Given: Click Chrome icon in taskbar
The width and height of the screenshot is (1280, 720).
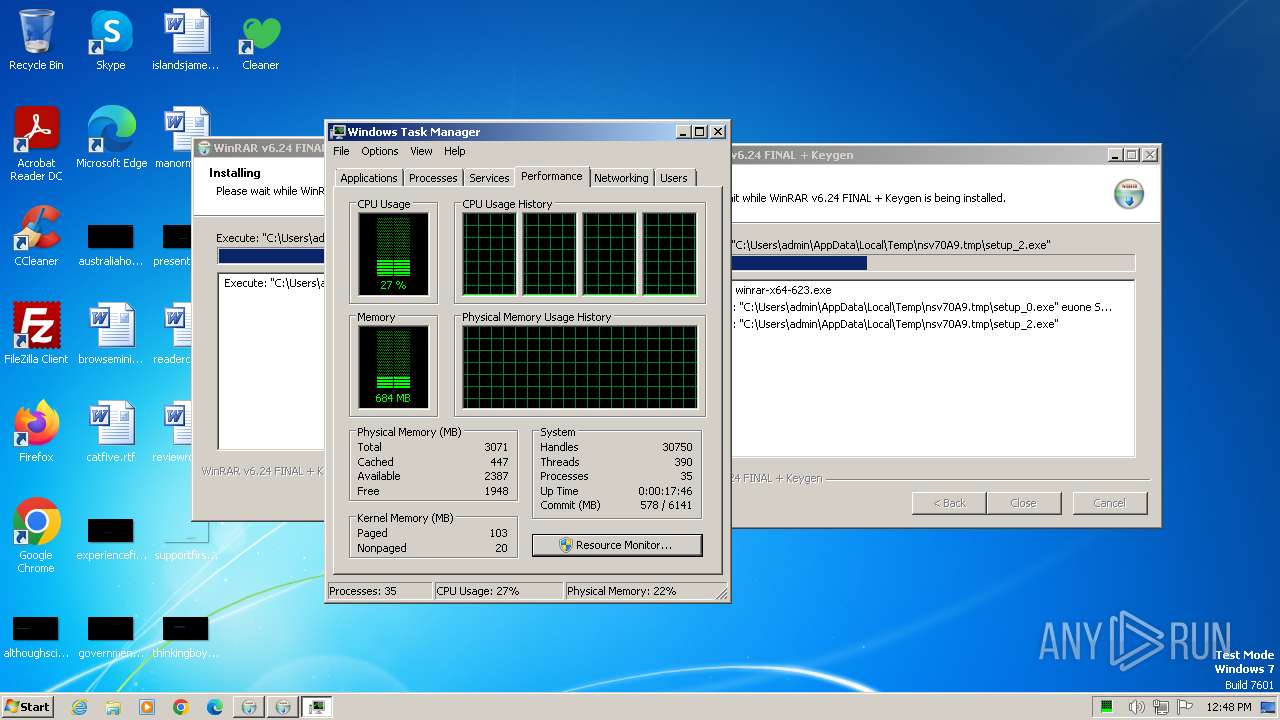Looking at the screenshot, I should (x=181, y=707).
